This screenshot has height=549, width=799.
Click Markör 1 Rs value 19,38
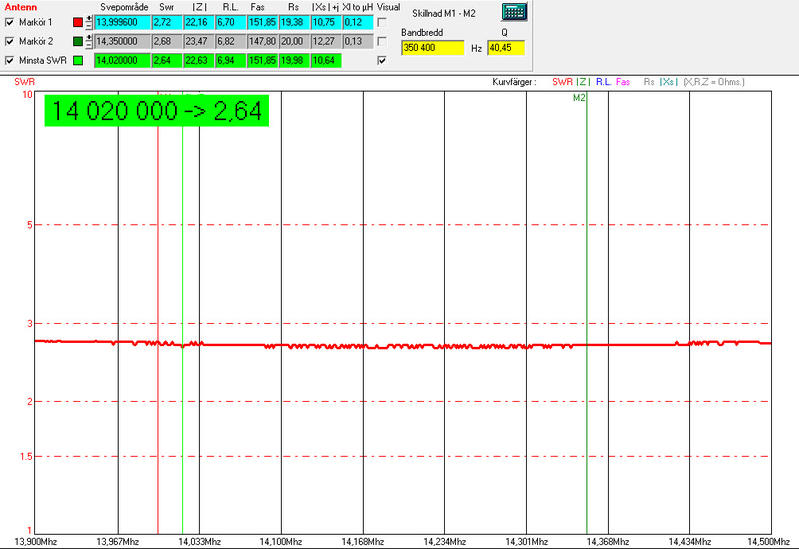[x=294, y=22]
